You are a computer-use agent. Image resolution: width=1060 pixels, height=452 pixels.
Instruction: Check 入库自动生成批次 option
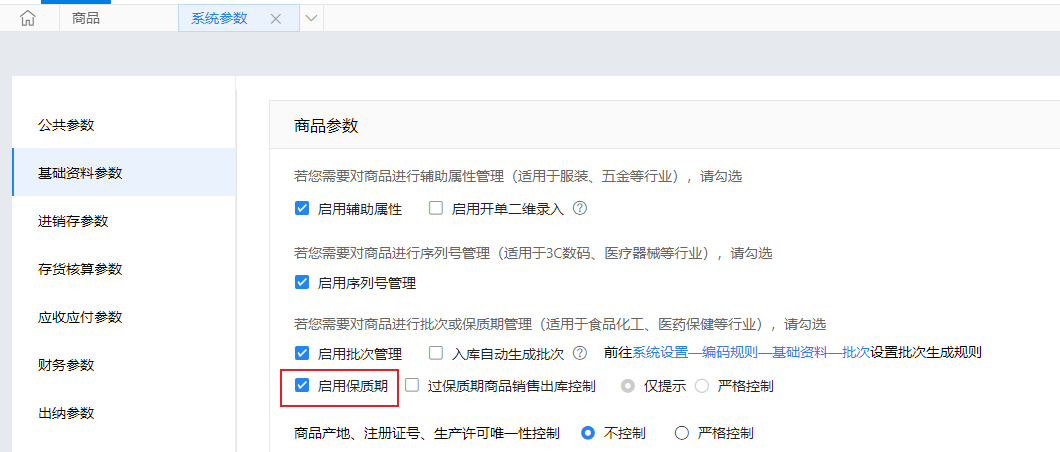[x=436, y=353]
